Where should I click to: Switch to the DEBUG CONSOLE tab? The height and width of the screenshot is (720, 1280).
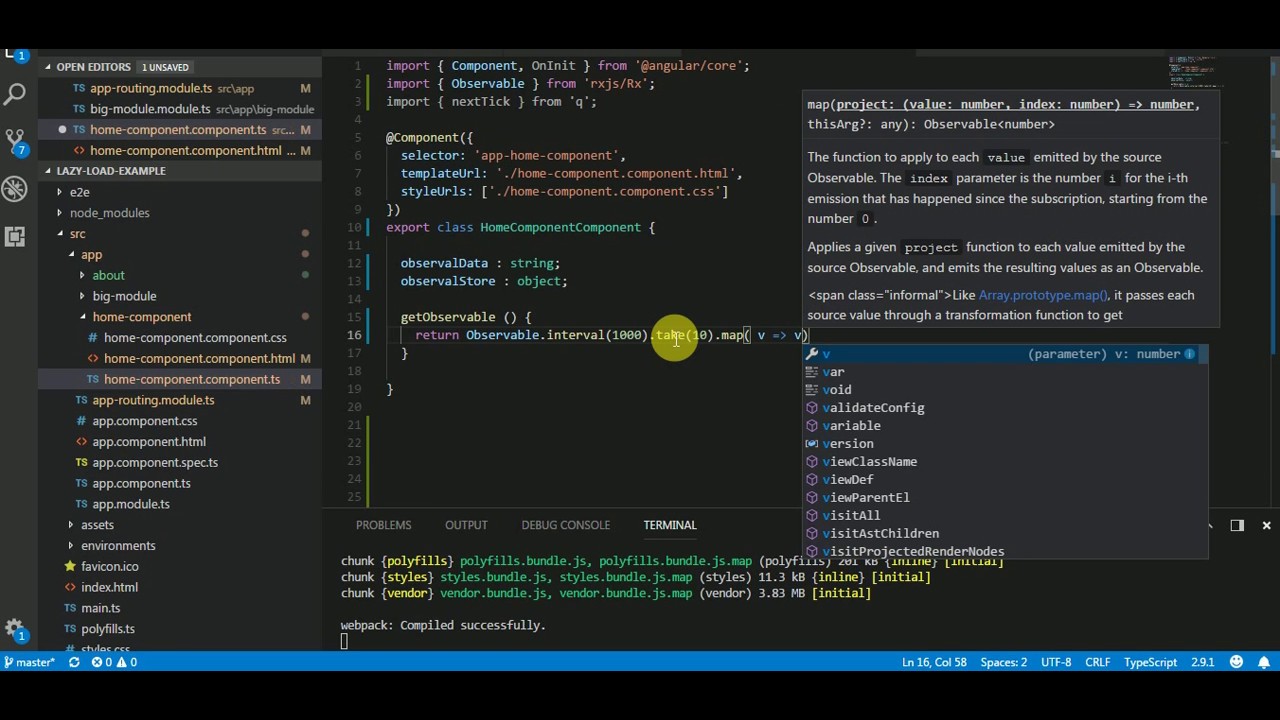(x=565, y=525)
